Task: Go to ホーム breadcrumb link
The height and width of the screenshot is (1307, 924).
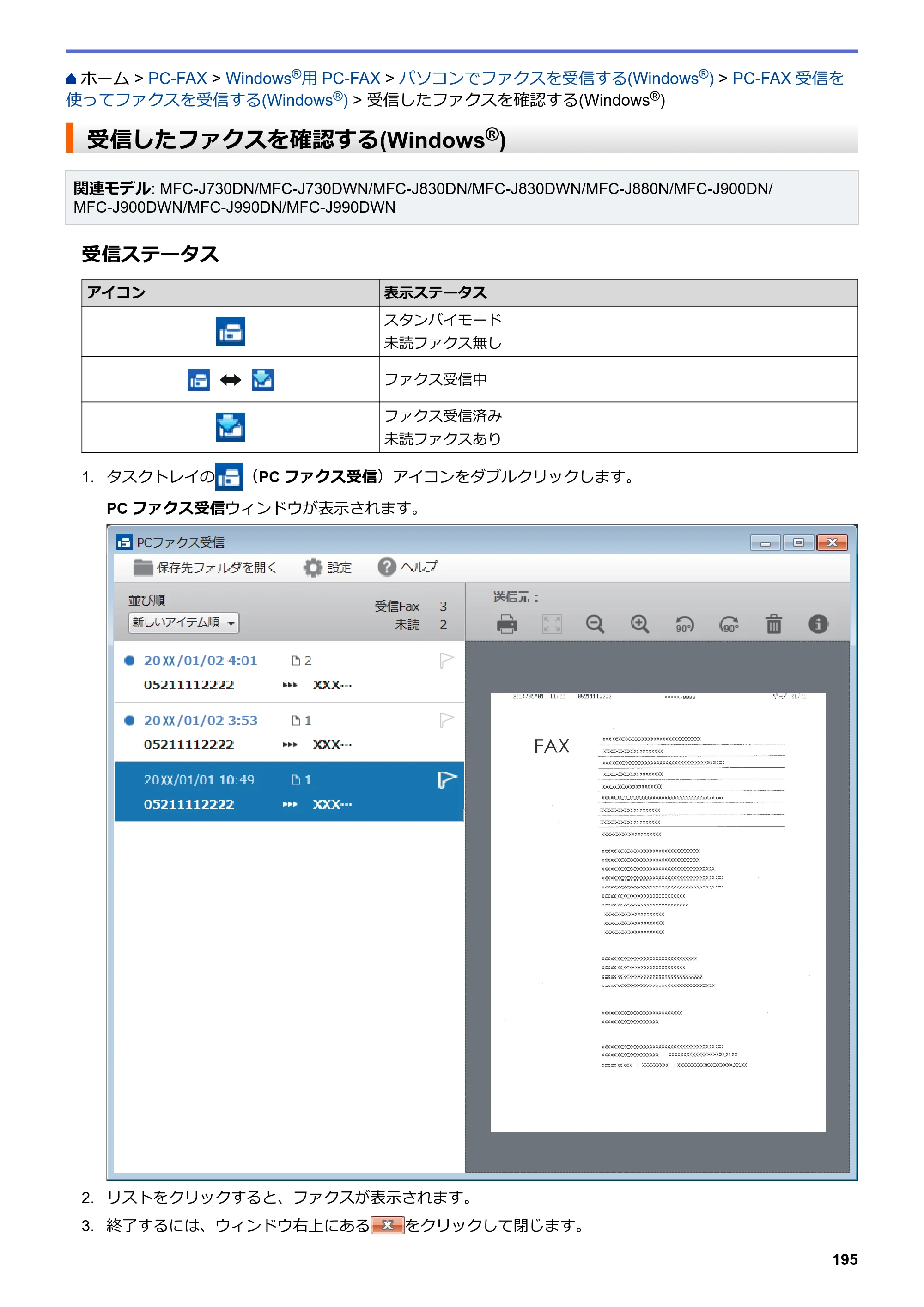Action: [105, 78]
